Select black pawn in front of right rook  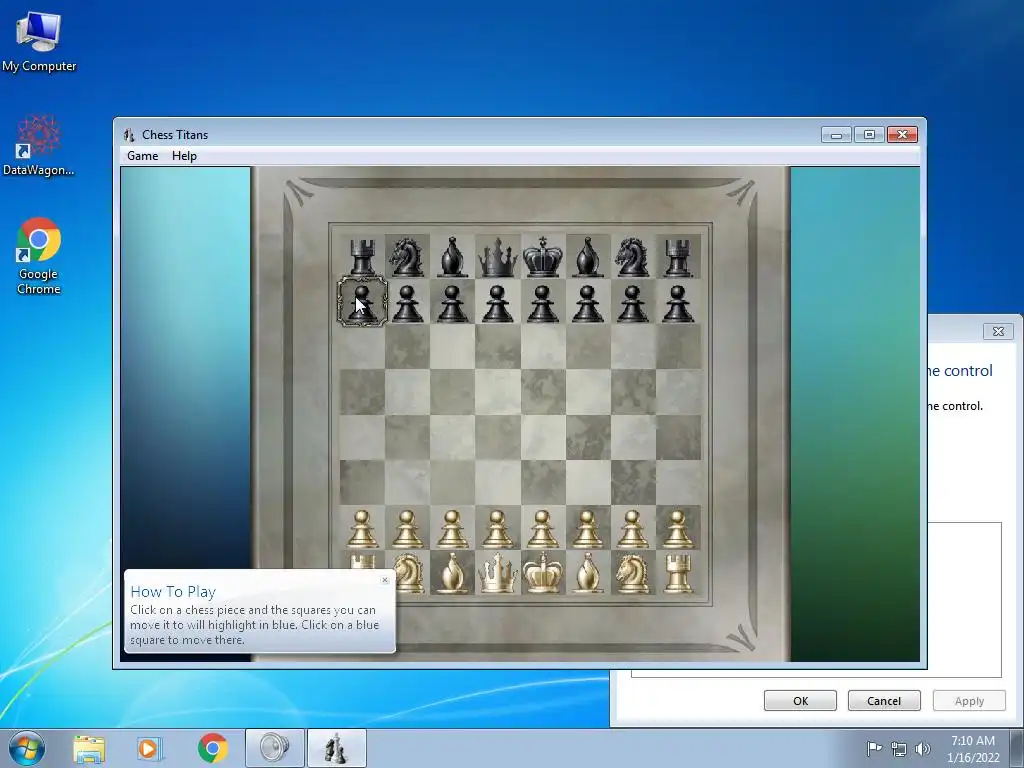pyautogui.click(x=678, y=304)
